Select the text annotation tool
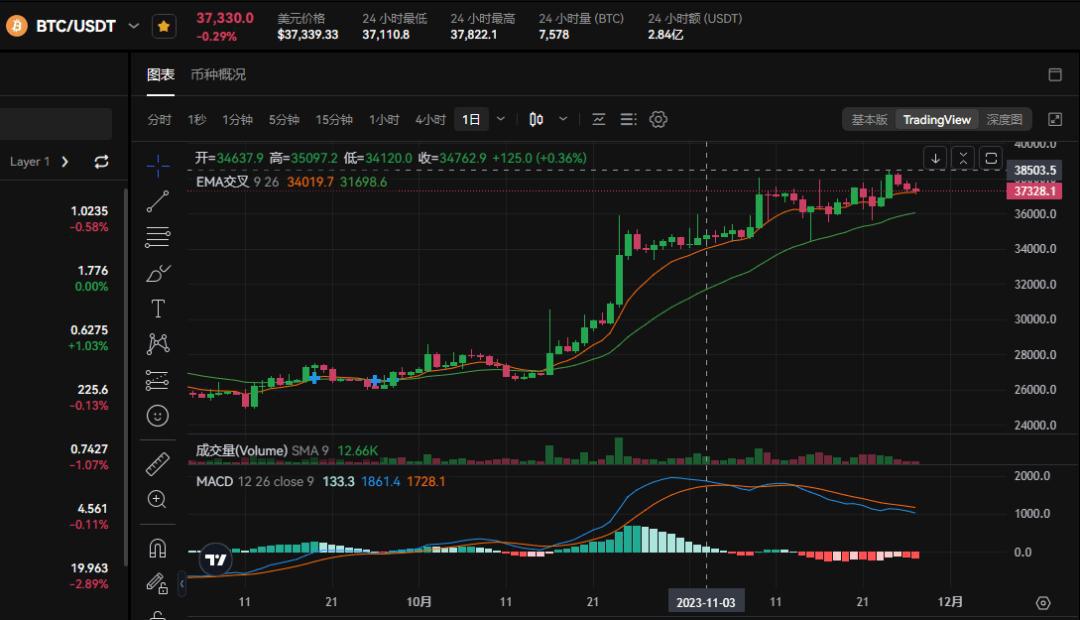Image resolution: width=1080 pixels, height=620 pixels. (157, 308)
